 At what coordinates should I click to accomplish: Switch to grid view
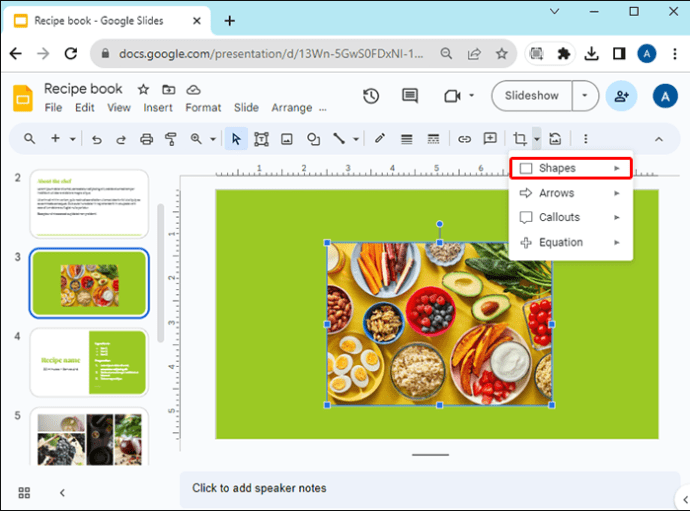[x=24, y=493]
